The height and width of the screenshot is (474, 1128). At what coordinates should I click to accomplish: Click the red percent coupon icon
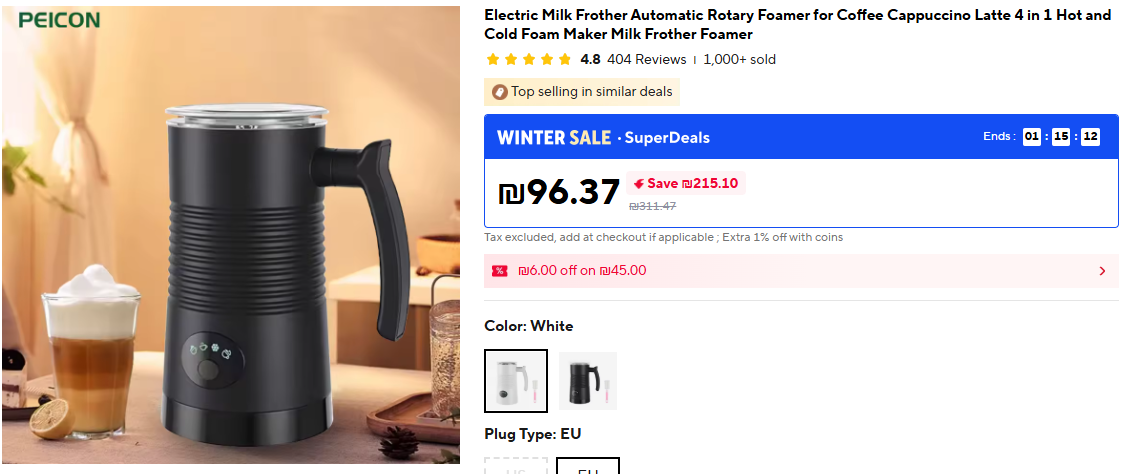click(499, 271)
